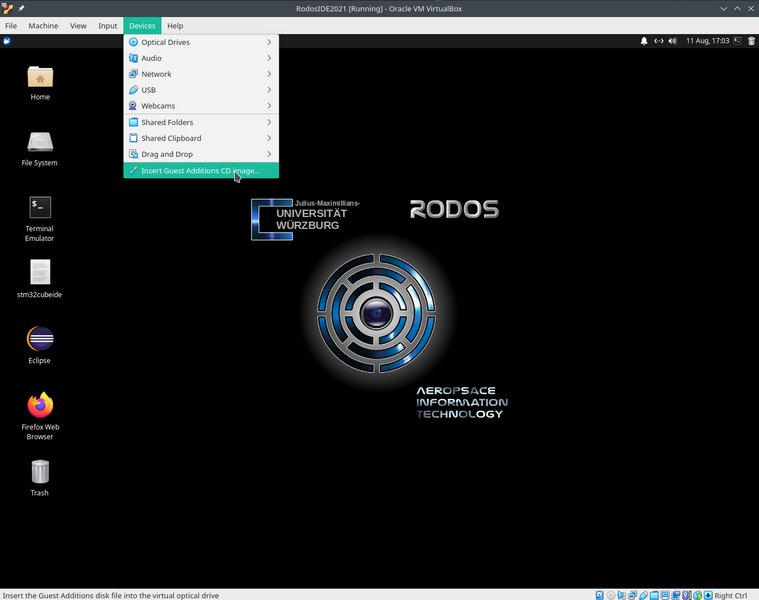This screenshot has height=600, width=759.
Task: Click the date and time clock in panel
Action: [x=706, y=41]
